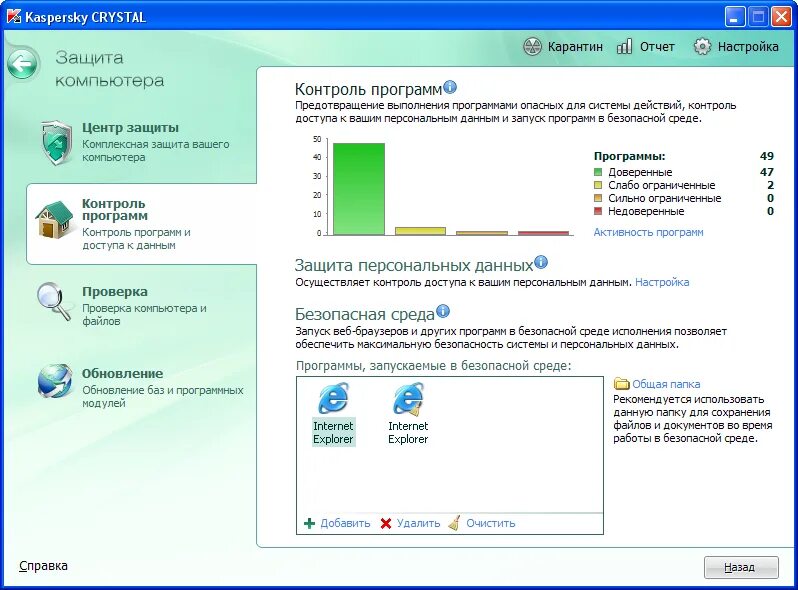Click the Карантин radiation icon
The width and height of the screenshot is (798, 590).
(x=532, y=47)
